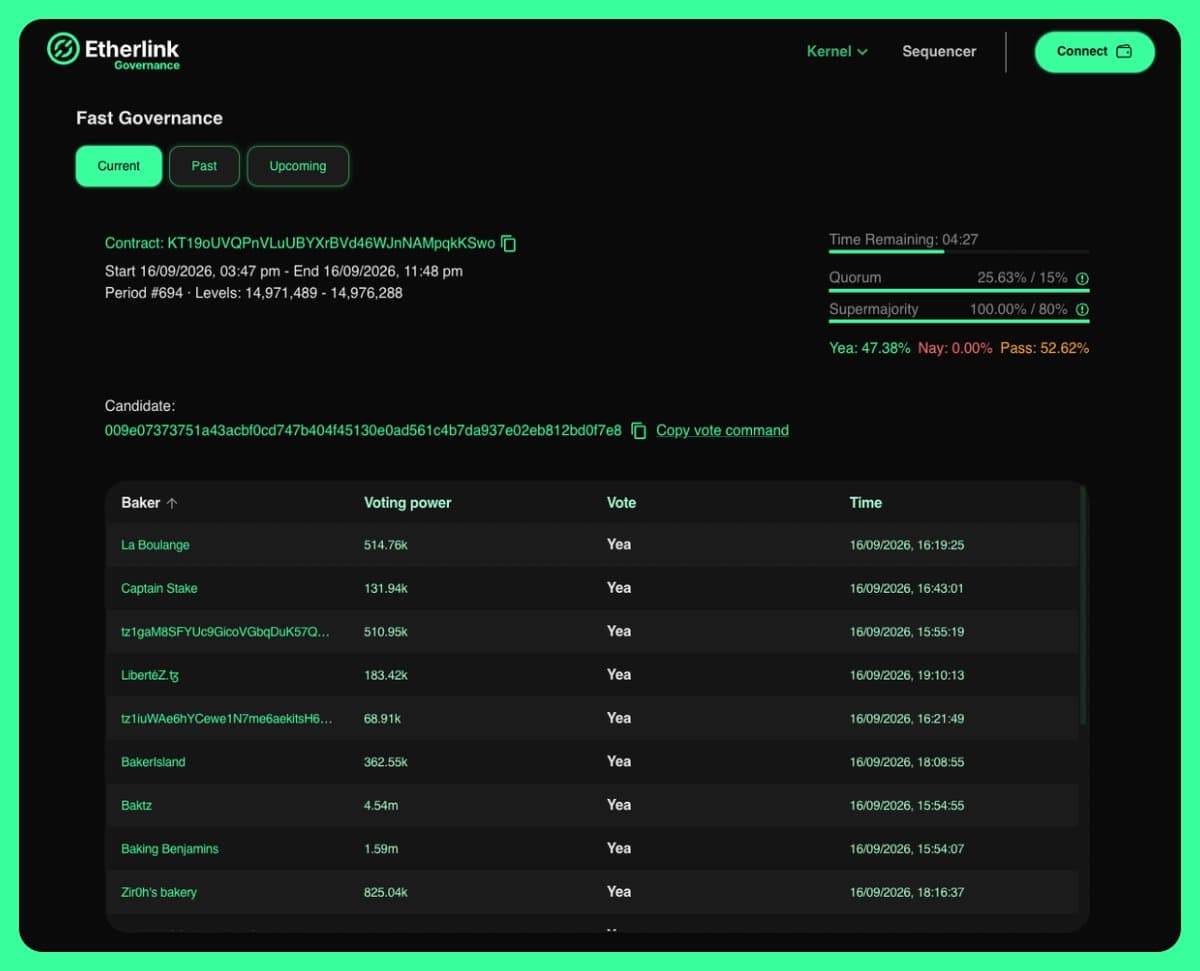This screenshot has width=1200, height=971.
Task: Click the Nay: 0.00% value
Action: [955, 348]
